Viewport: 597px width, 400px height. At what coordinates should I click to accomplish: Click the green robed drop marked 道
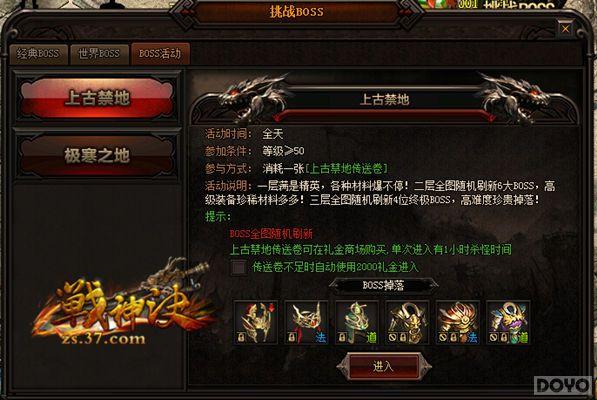pyautogui.click(x=357, y=322)
